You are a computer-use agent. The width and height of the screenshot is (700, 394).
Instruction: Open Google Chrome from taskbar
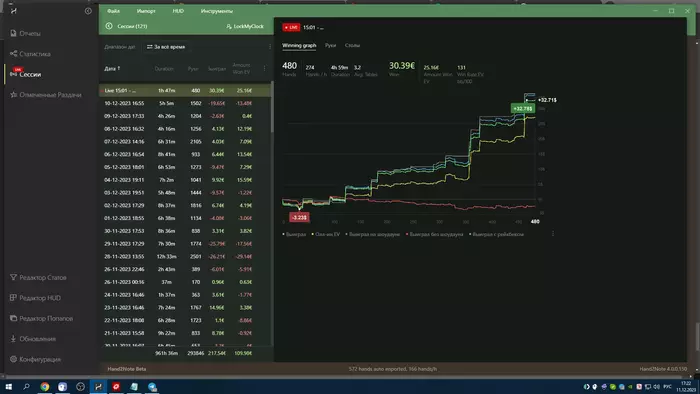click(x=45, y=387)
